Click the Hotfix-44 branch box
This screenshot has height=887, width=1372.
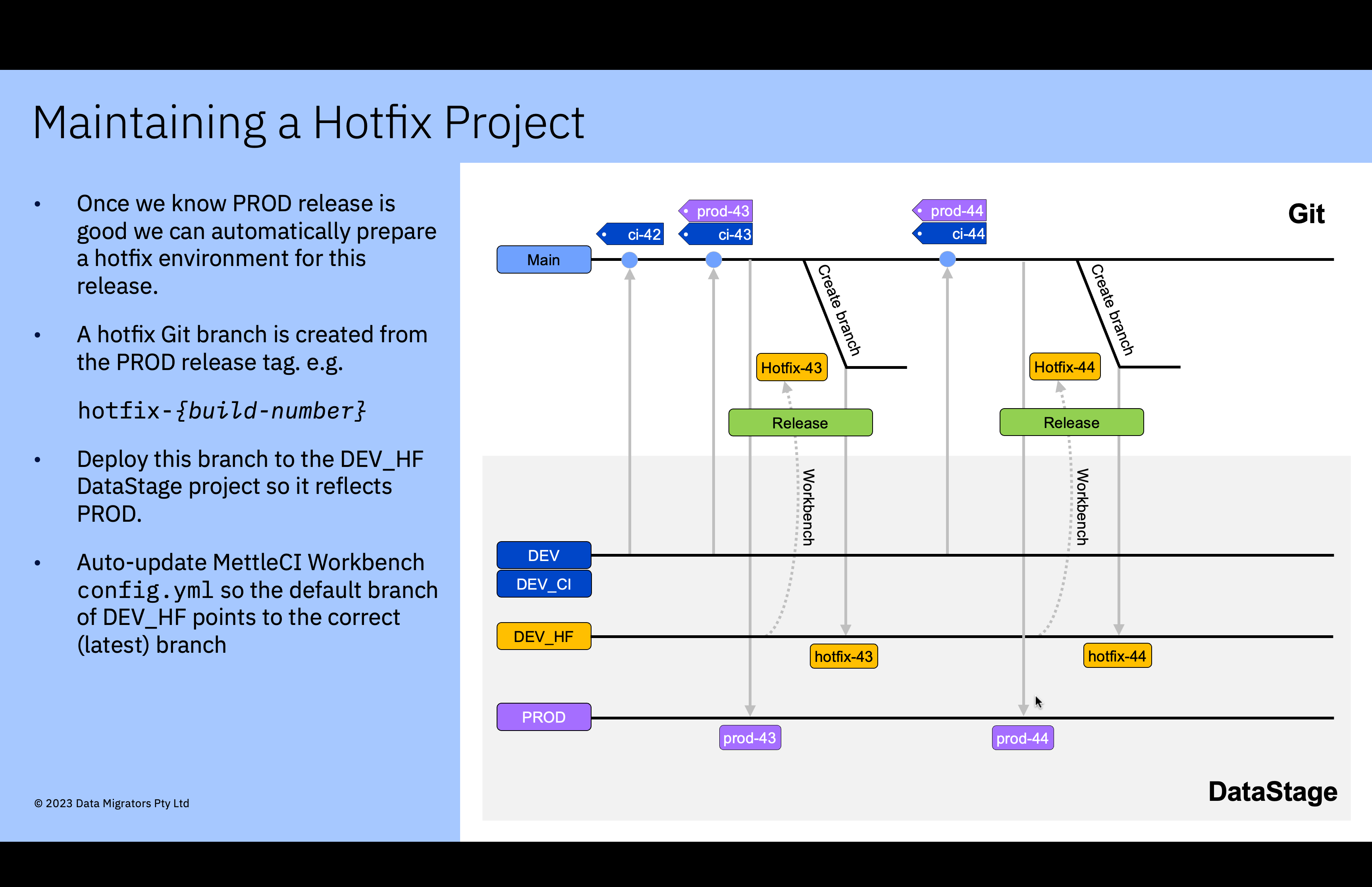(x=1064, y=367)
